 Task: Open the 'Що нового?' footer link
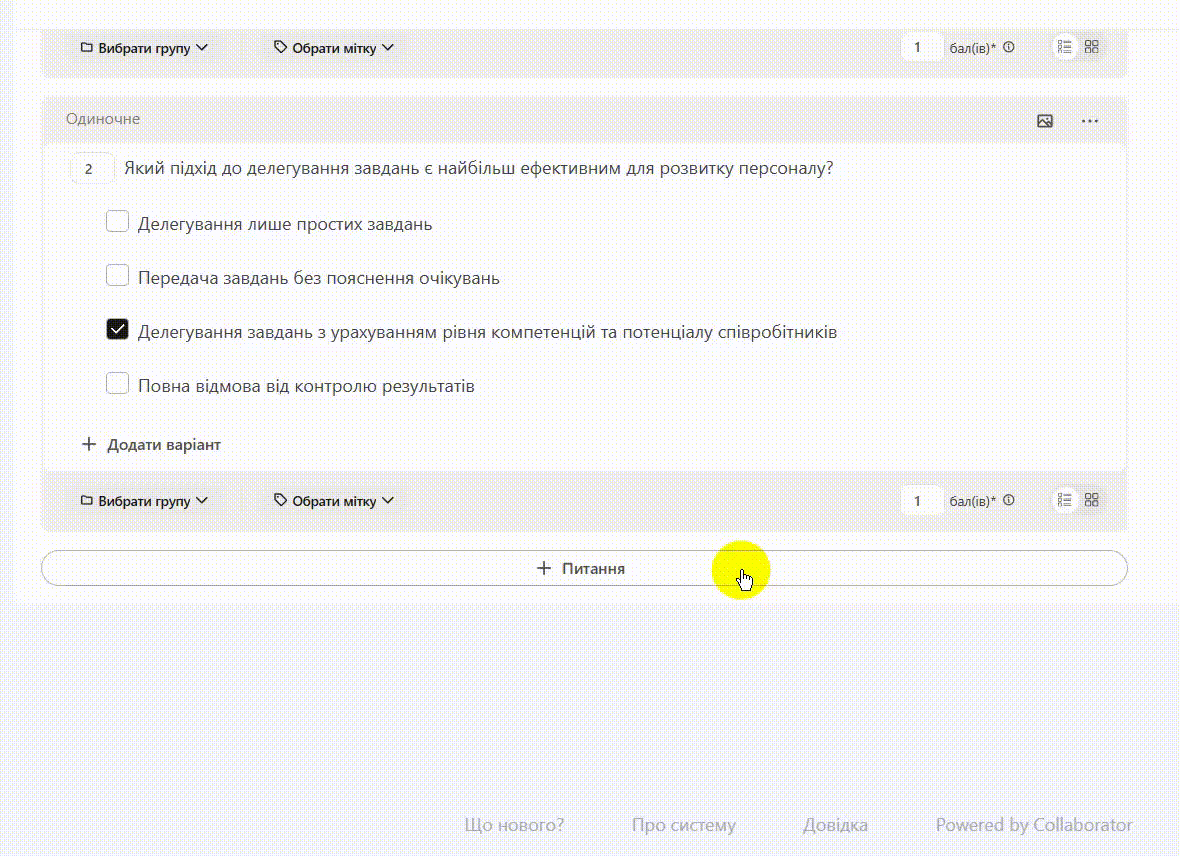(x=514, y=825)
